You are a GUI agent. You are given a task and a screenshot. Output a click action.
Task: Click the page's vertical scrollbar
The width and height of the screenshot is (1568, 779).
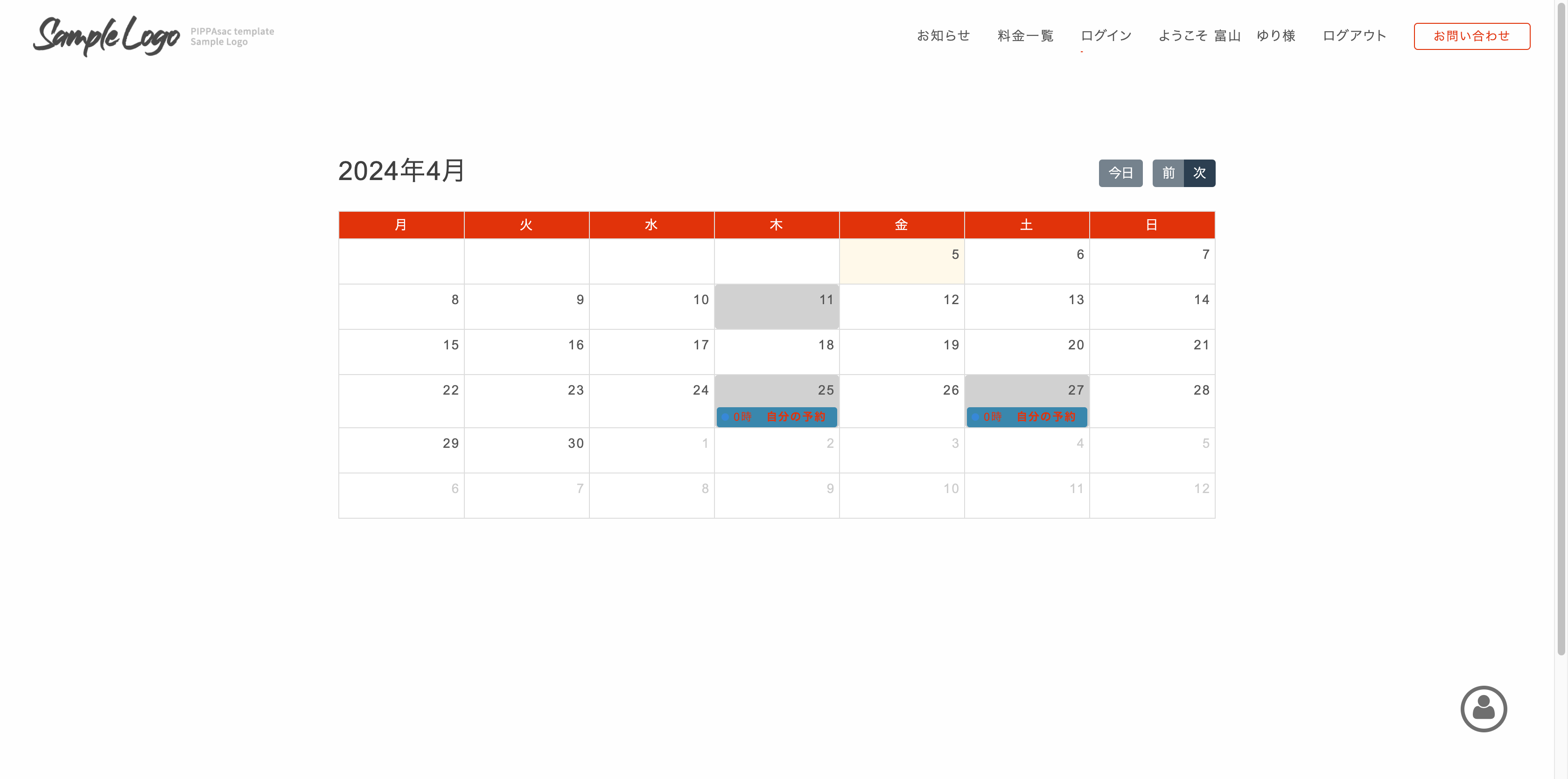point(1561,329)
